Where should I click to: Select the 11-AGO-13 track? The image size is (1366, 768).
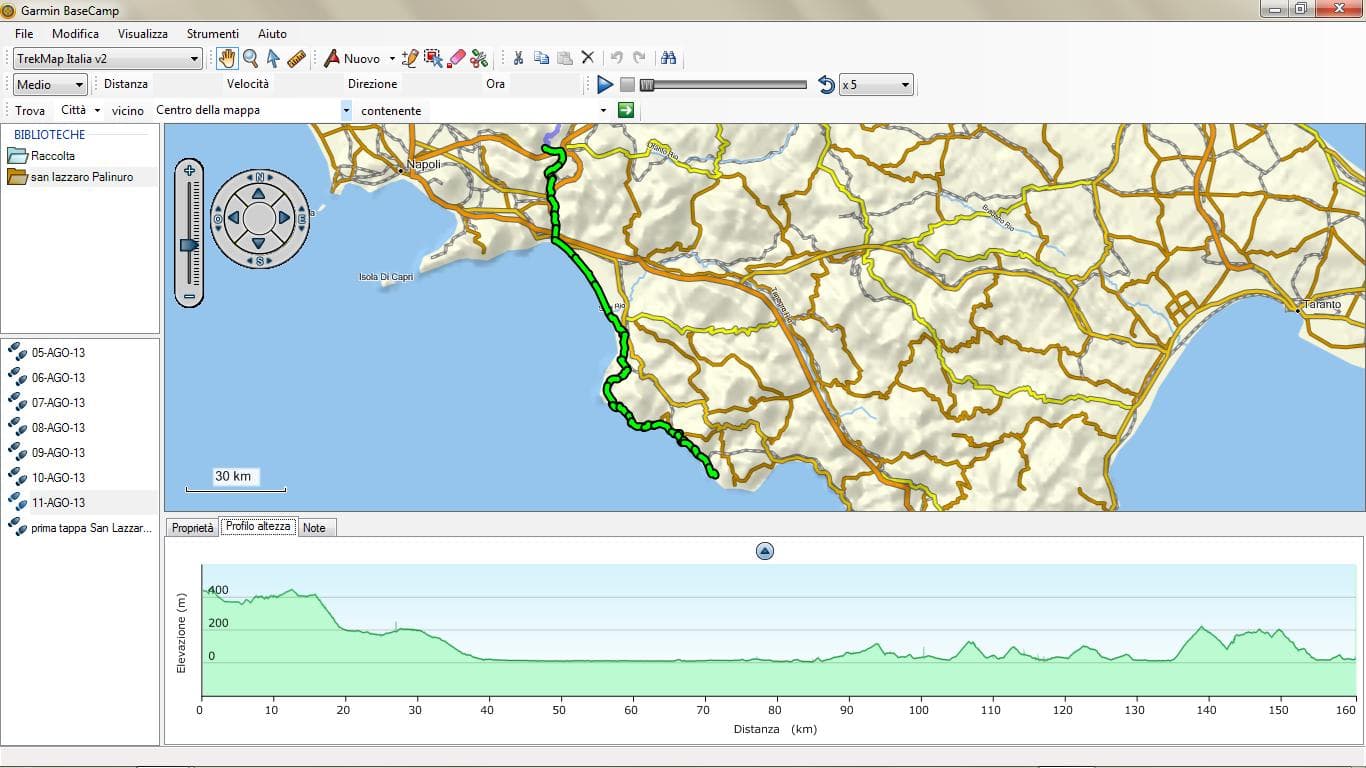(58, 503)
